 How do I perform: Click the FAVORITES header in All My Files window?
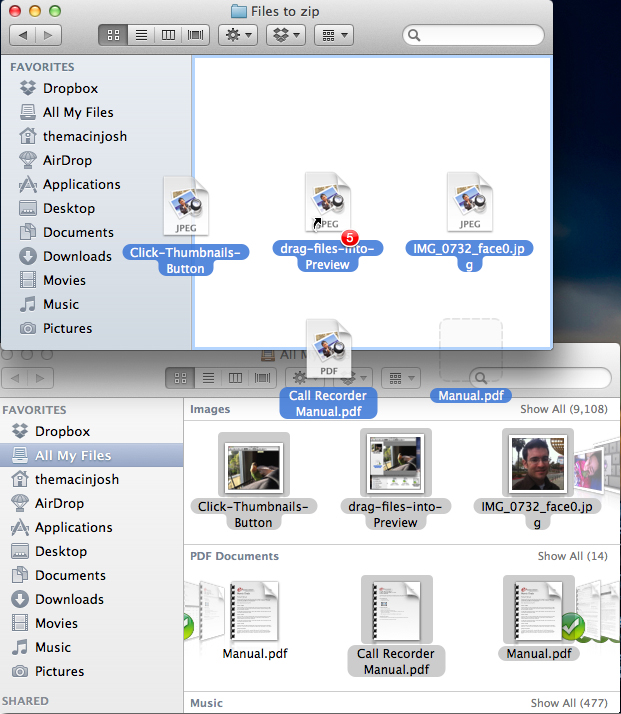[x=34, y=410]
